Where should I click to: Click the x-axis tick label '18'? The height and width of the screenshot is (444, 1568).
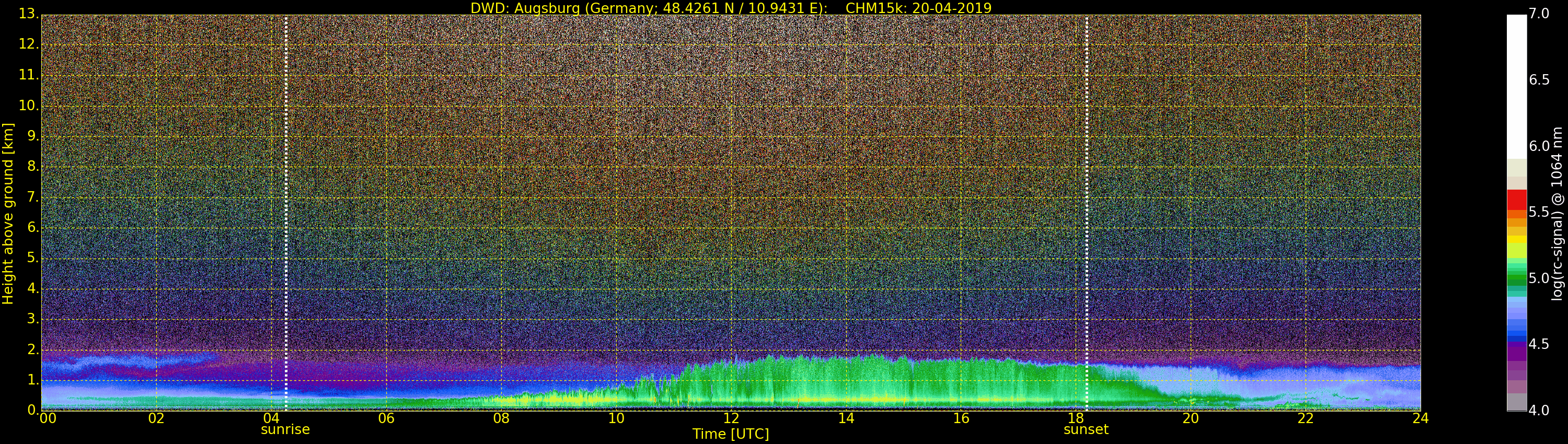tap(1076, 418)
